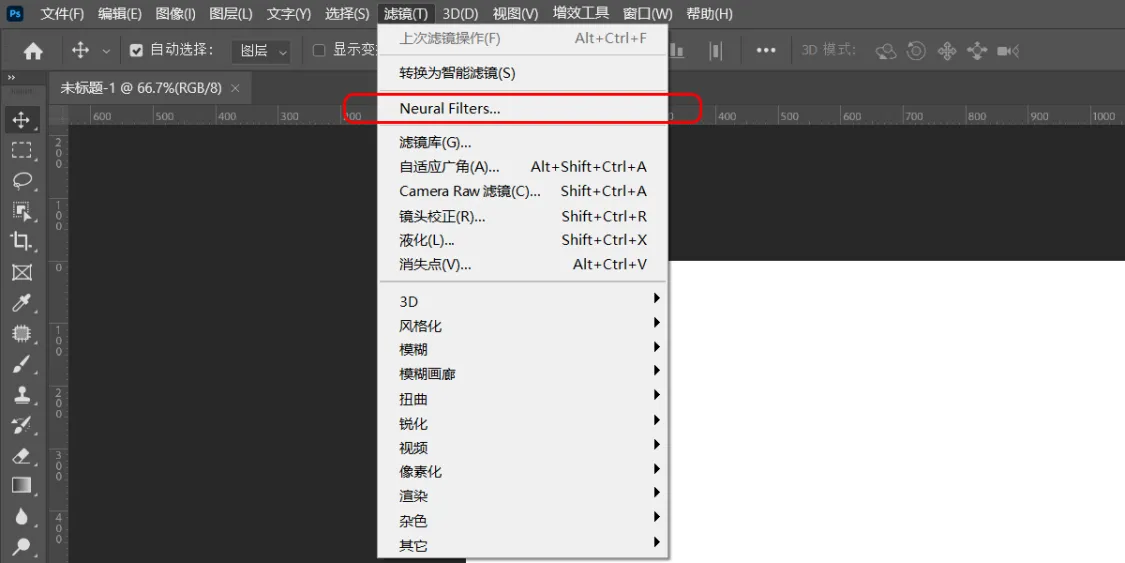
Task: Select the healing tool below the Eyedropper
Action: [22, 333]
